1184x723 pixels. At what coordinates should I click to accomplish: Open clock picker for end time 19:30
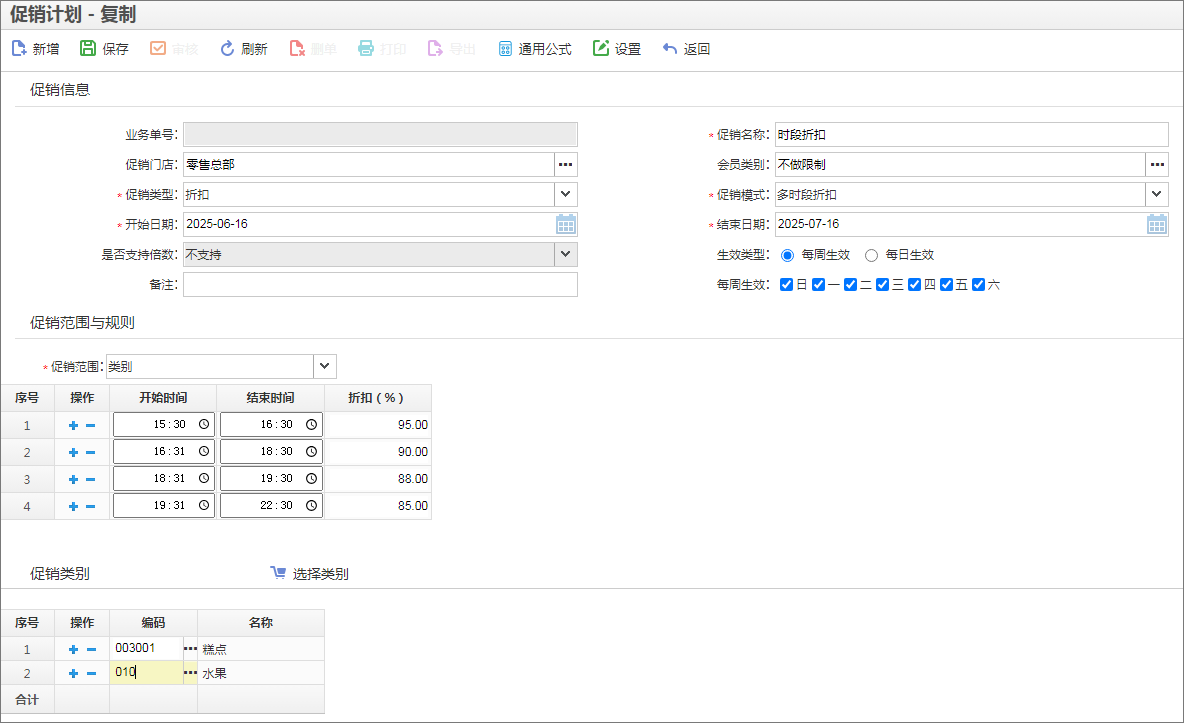311,478
